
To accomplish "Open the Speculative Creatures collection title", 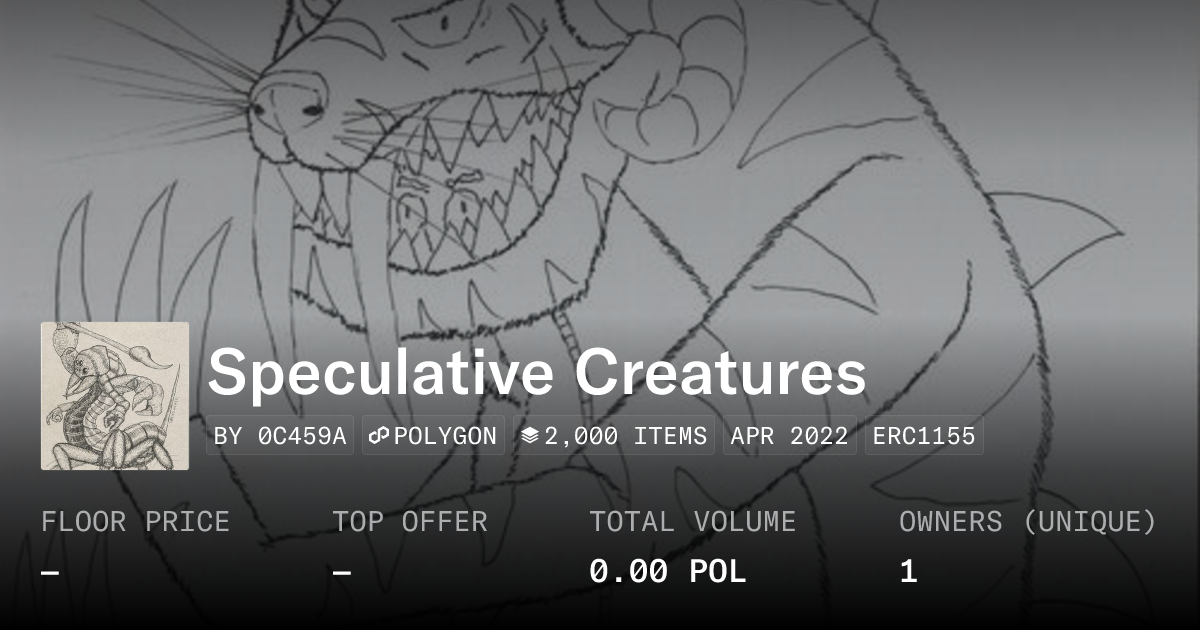I will point(537,373).
